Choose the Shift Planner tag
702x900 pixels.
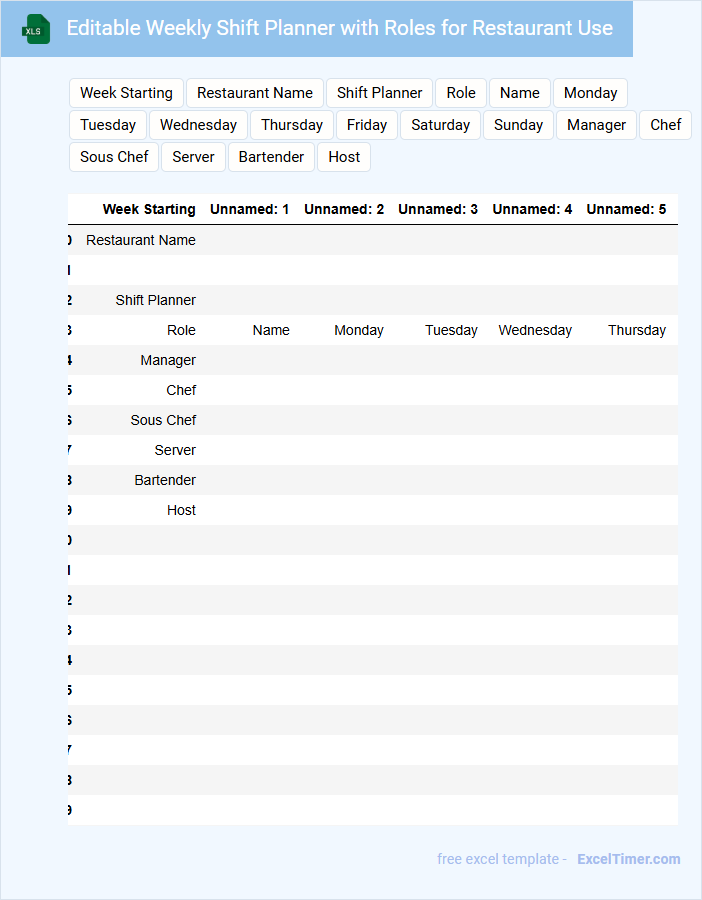pyautogui.click(x=379, y=93)
